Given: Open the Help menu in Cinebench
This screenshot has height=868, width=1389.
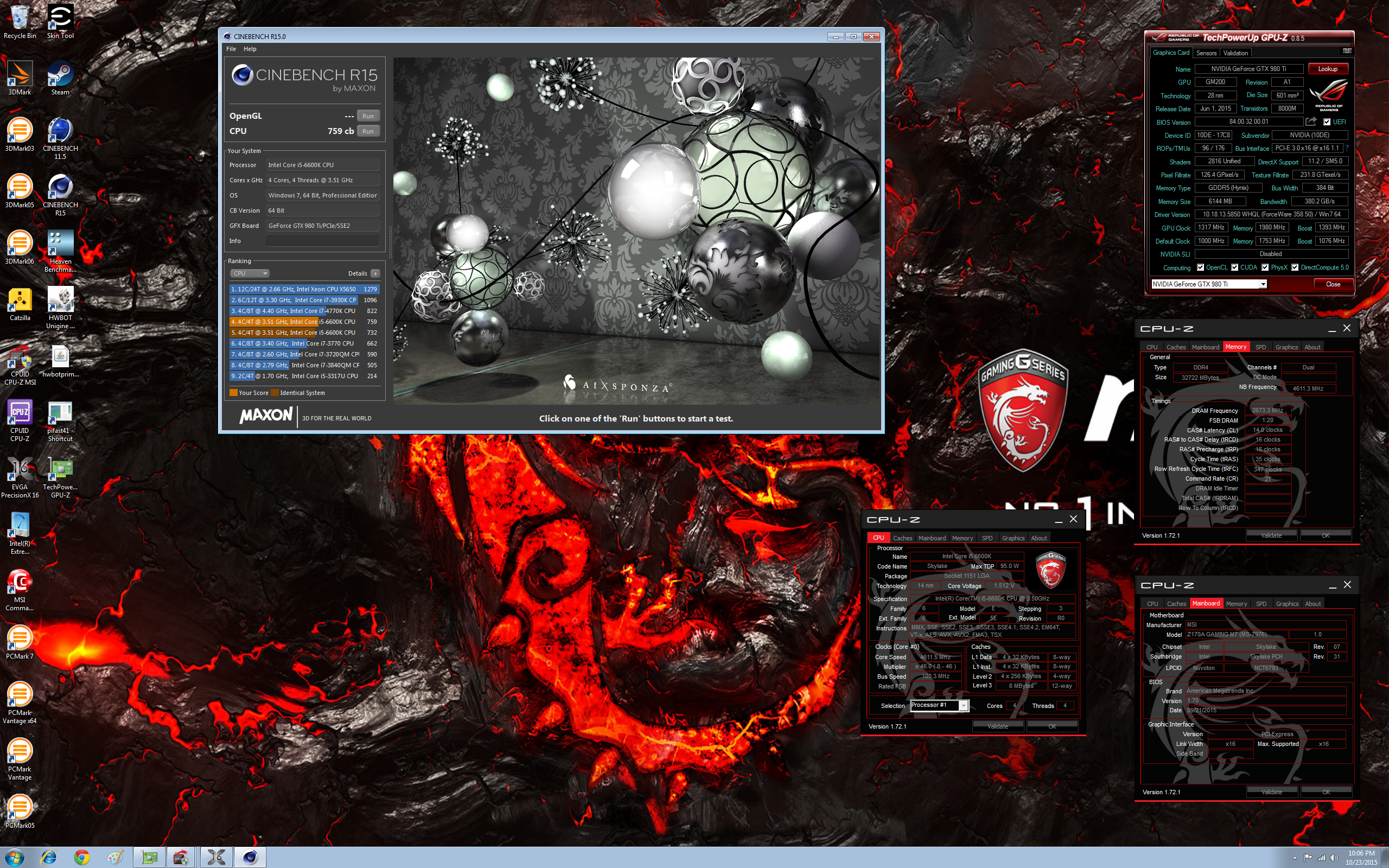Looking at the screenshot, I should (x=250, y=49).
